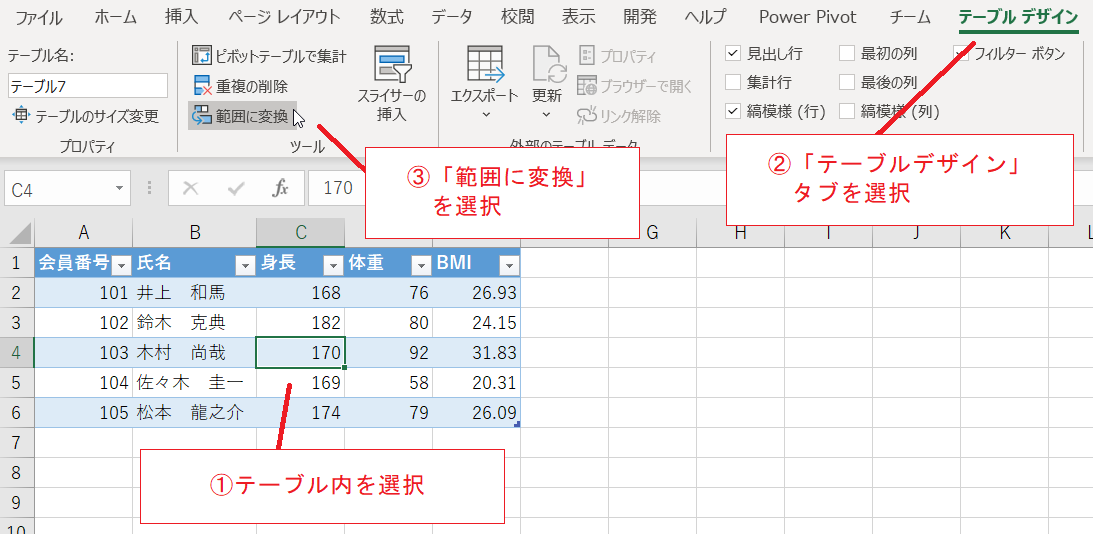The height and width of the screenshot is (534, 1093).
Task: Click cell 松本 龍之介
Action: click(194, 413)
